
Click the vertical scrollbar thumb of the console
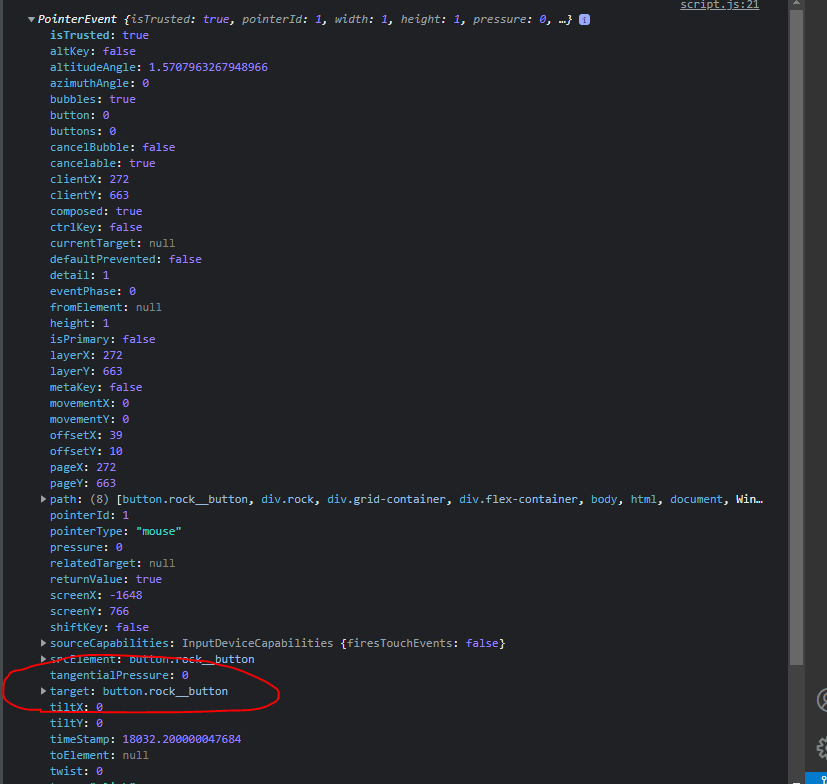coord(796,338)
